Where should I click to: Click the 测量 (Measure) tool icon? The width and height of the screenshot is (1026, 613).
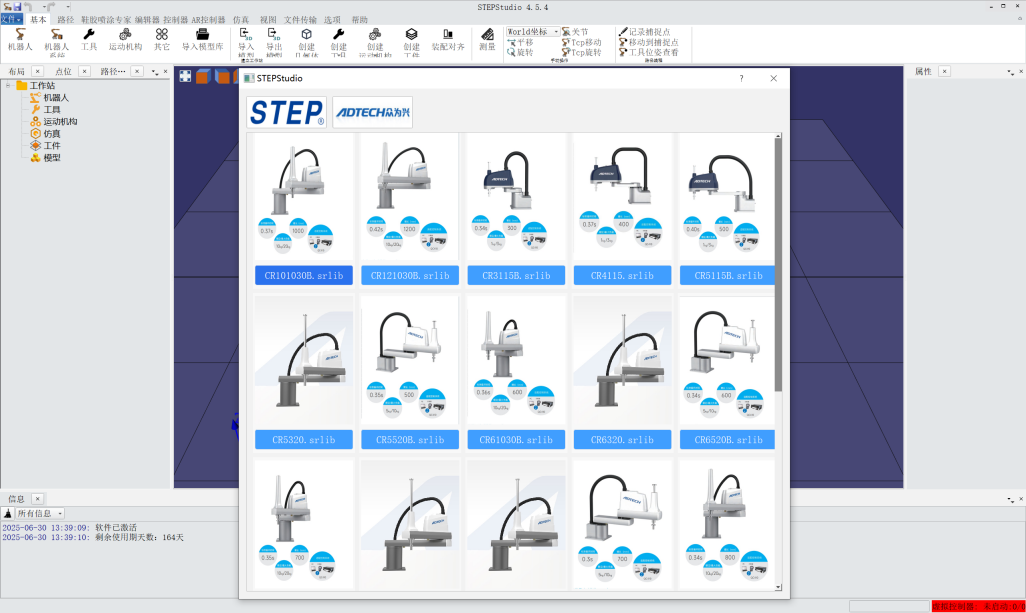click(x=487, y=39)
